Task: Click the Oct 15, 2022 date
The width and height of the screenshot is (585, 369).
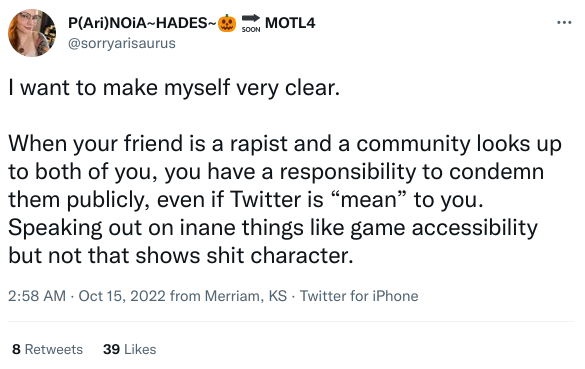Action: pos(122,296)
